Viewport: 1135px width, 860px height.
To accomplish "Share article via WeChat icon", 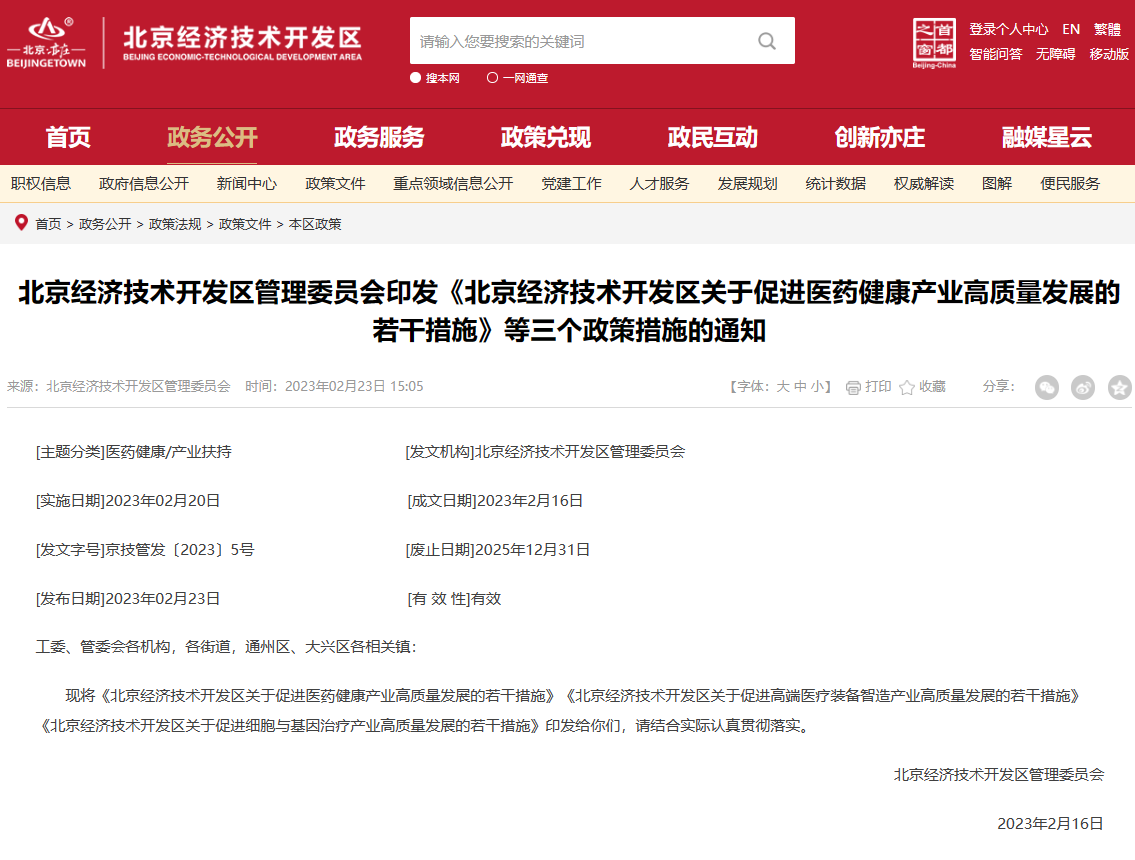I will [1047, 387].
